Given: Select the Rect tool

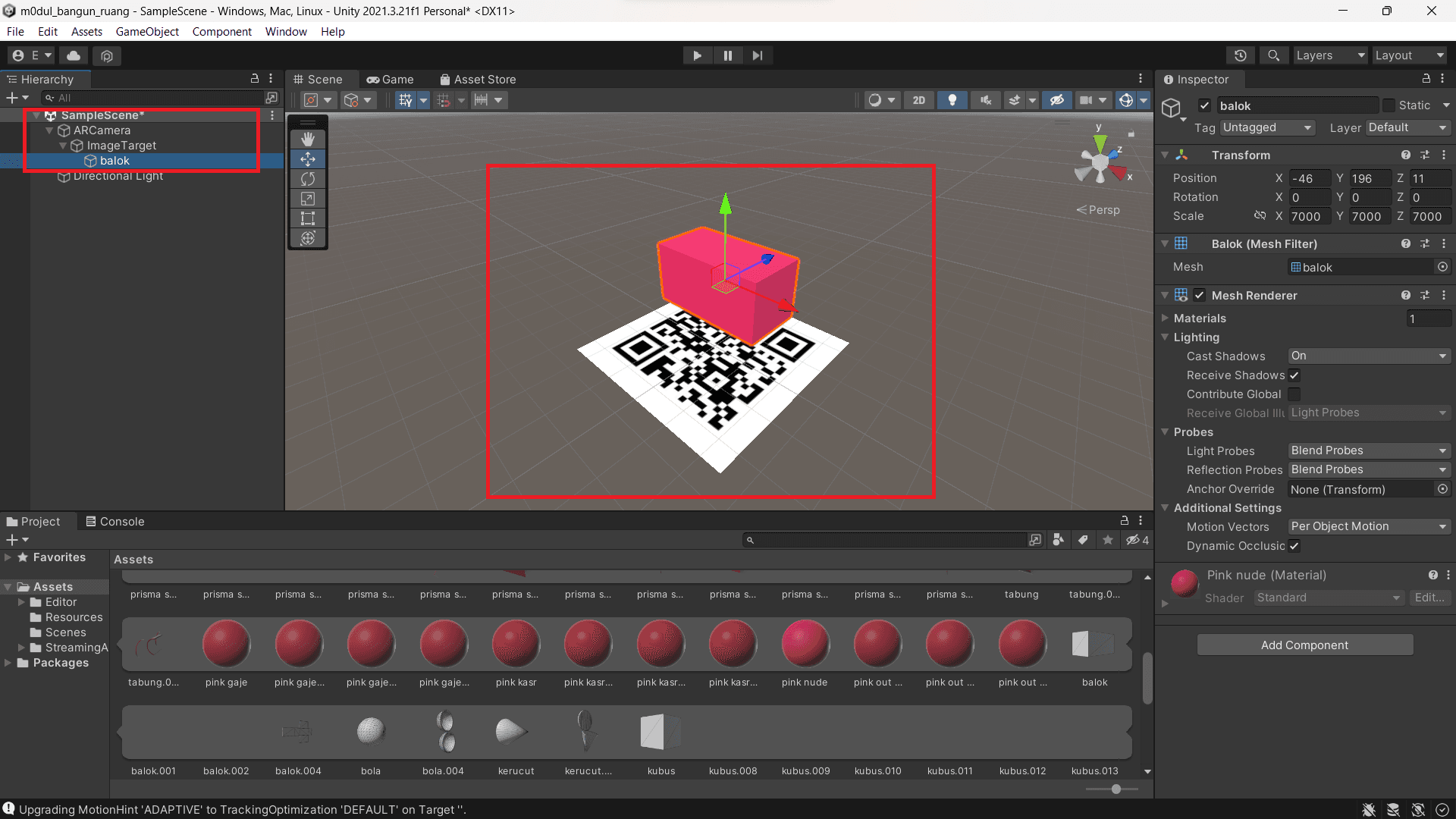Looking at the screenshot, I should [308, 218].
